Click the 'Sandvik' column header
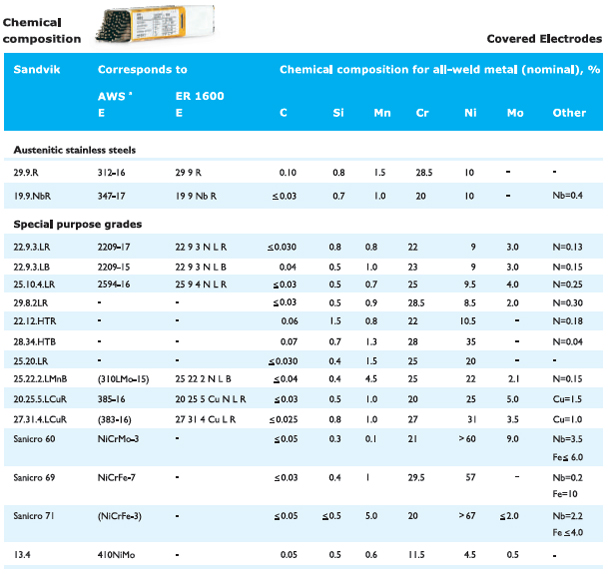608x574 pixels. (37, 69)
